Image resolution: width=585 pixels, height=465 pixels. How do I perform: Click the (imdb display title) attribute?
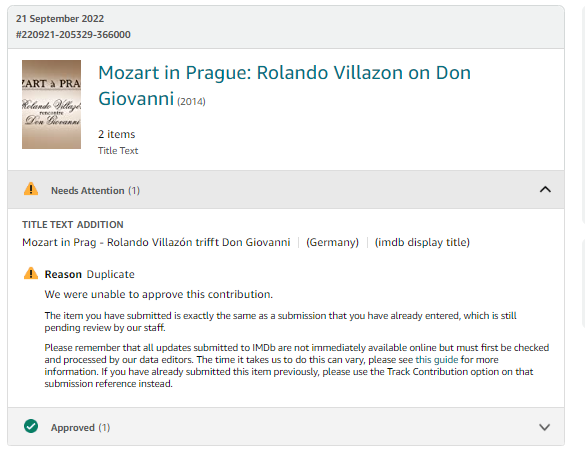422,243
